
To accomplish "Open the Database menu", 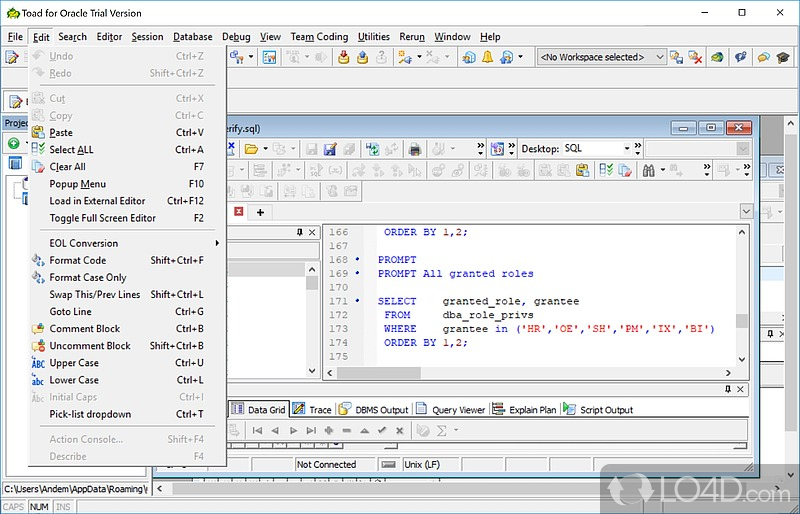I will coord(193,37).
